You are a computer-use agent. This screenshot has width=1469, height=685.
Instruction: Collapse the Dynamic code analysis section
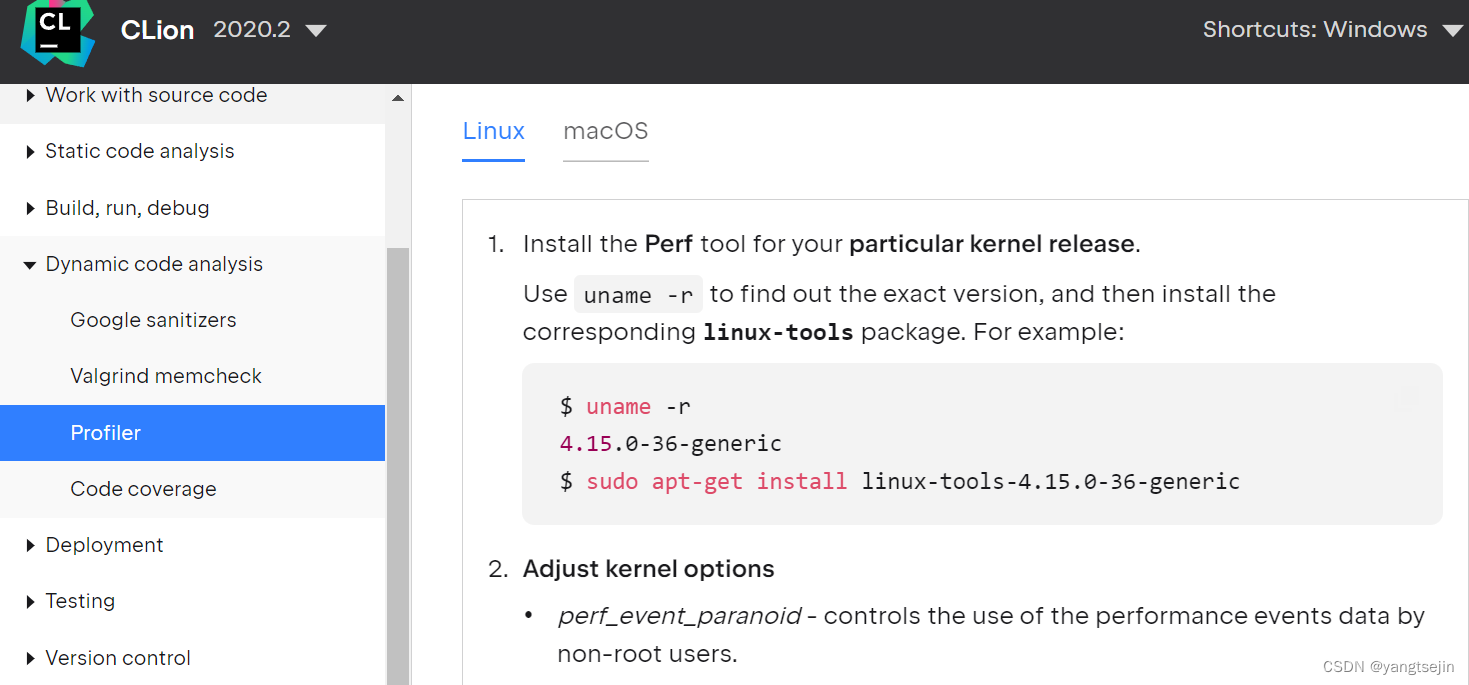point(153,264)
